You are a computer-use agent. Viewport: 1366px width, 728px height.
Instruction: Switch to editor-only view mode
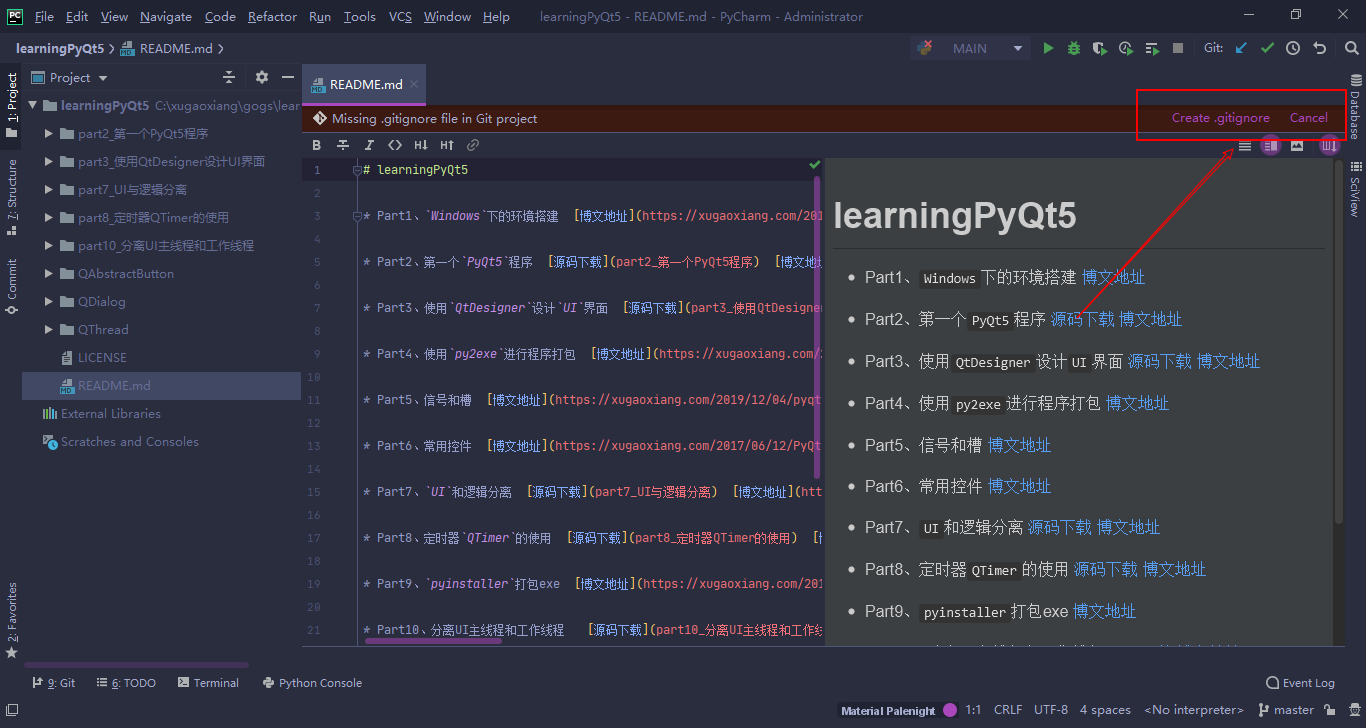[x=1245, y=146]
